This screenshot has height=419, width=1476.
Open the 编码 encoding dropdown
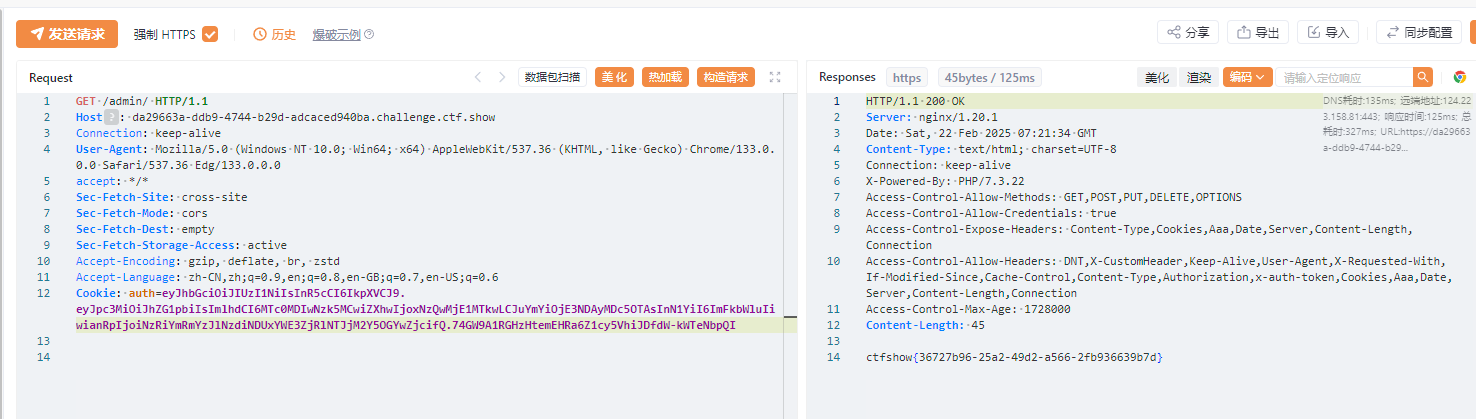pyautogui.click(x=1247, y=77)
